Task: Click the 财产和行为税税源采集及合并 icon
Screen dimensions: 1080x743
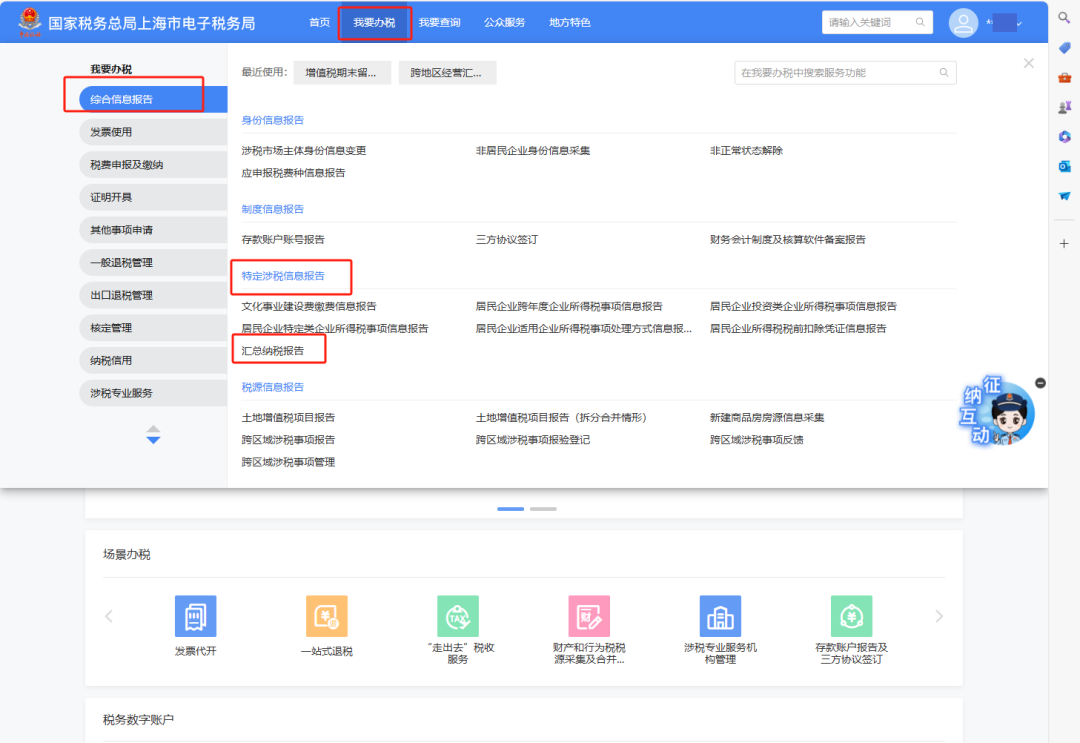Action: click(x=589, y=616)
